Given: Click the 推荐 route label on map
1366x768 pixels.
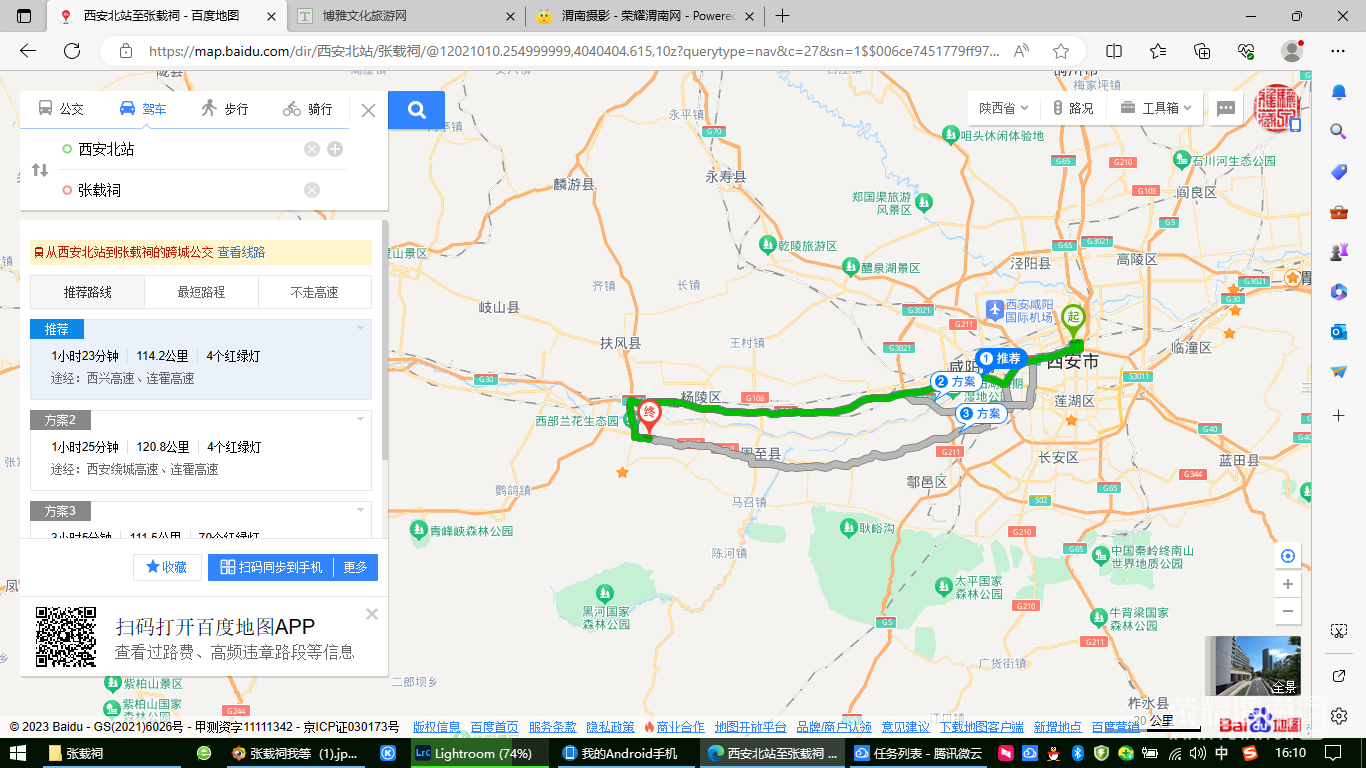Looking at the screenshot, I should click(1001, 358).
